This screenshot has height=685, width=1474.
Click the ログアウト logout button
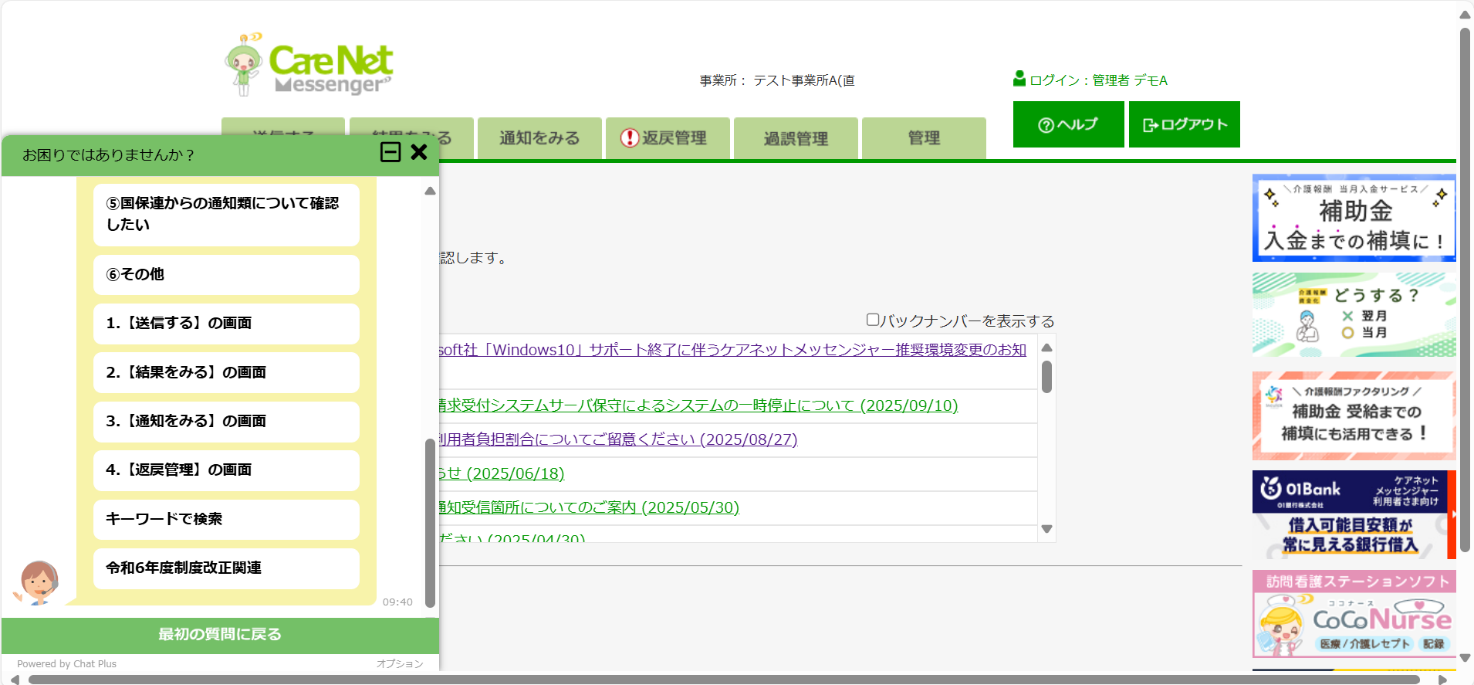point(1184,124)
